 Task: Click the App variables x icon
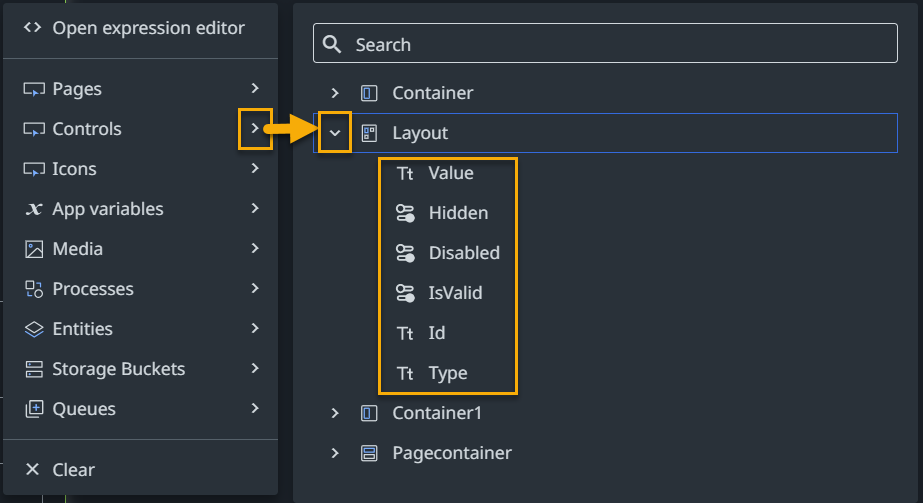coord(34,209)
